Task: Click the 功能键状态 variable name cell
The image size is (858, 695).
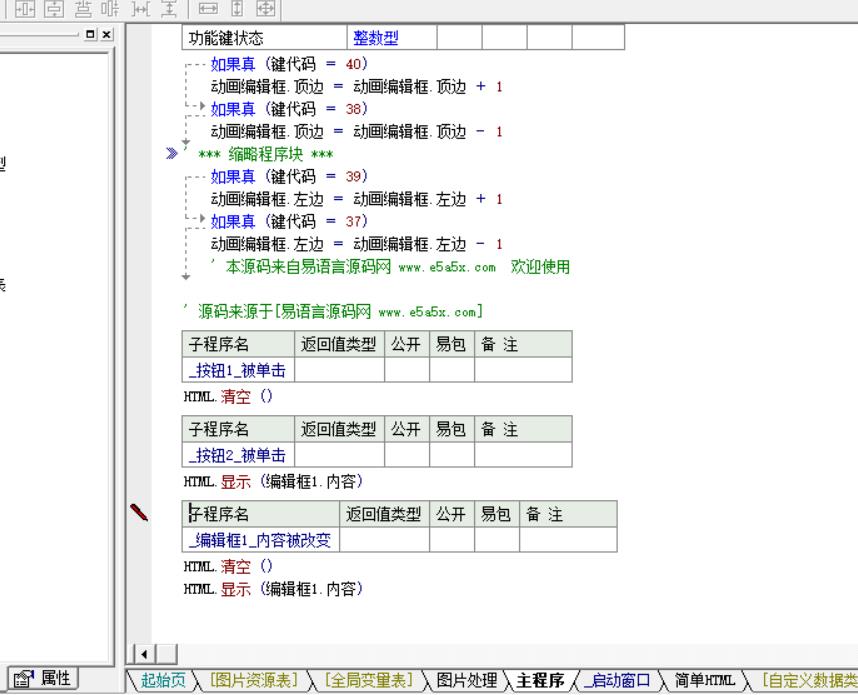Action: point(264,38)
